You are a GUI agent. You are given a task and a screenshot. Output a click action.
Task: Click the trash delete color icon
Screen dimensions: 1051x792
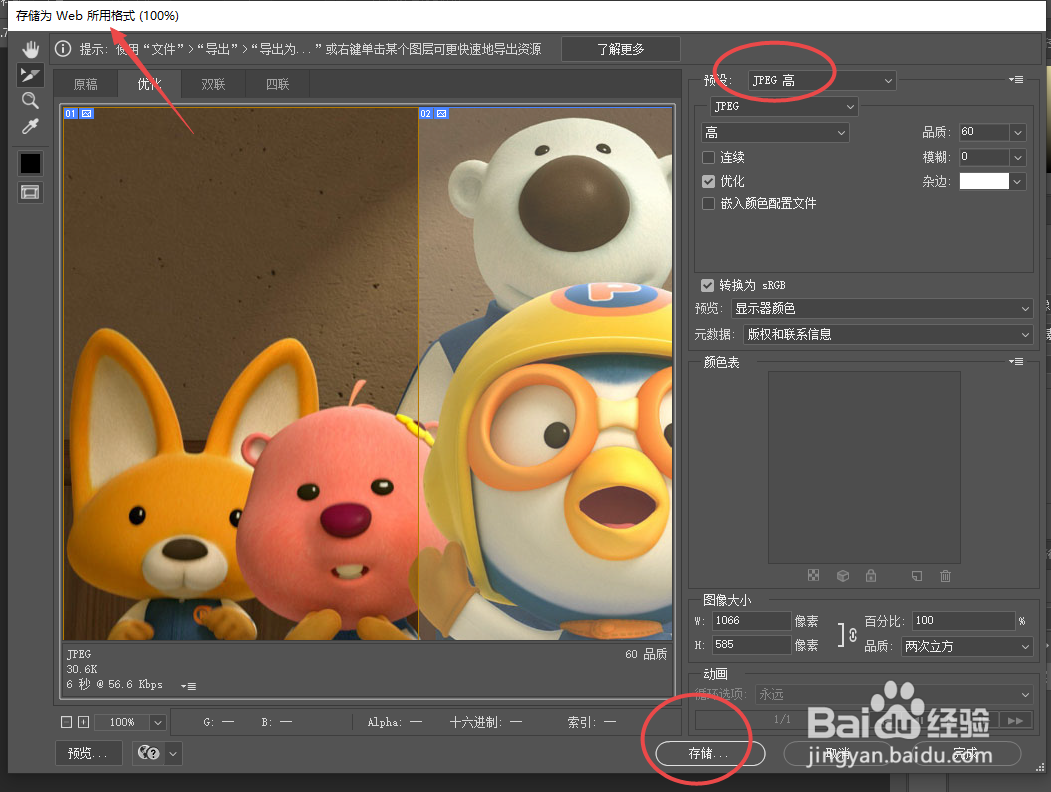(945, 576)
